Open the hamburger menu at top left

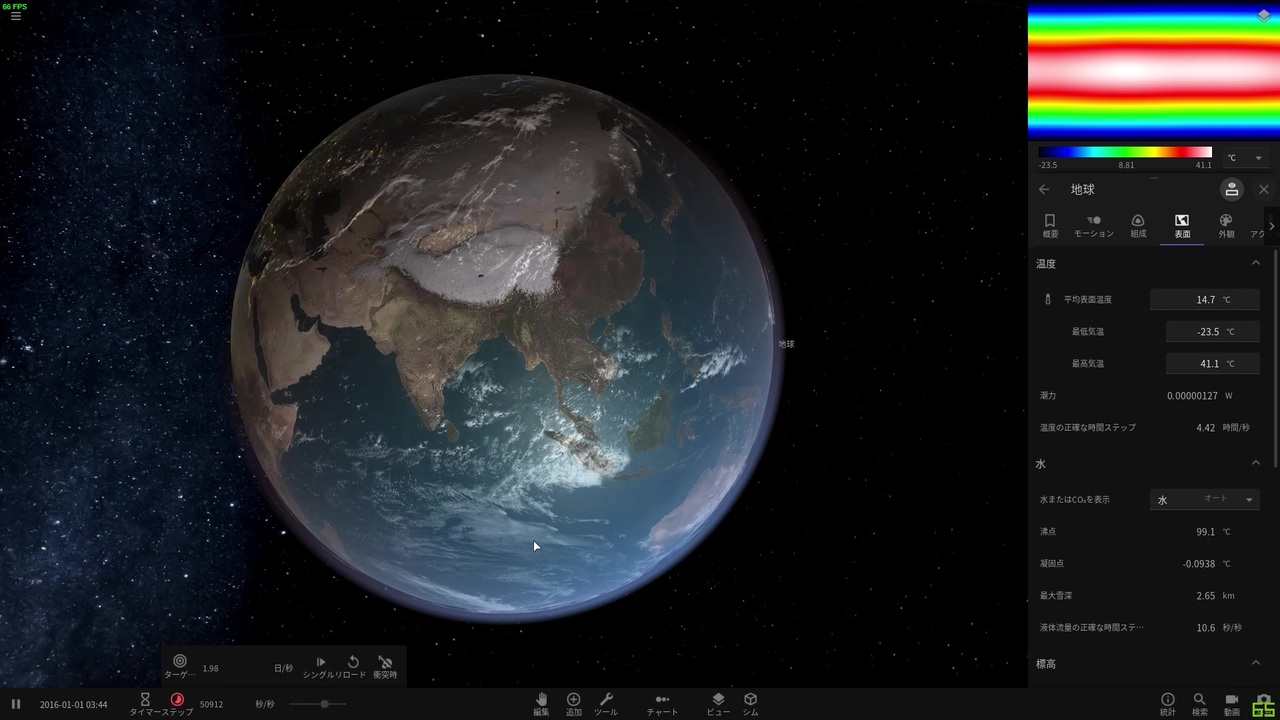coord(15,17)
